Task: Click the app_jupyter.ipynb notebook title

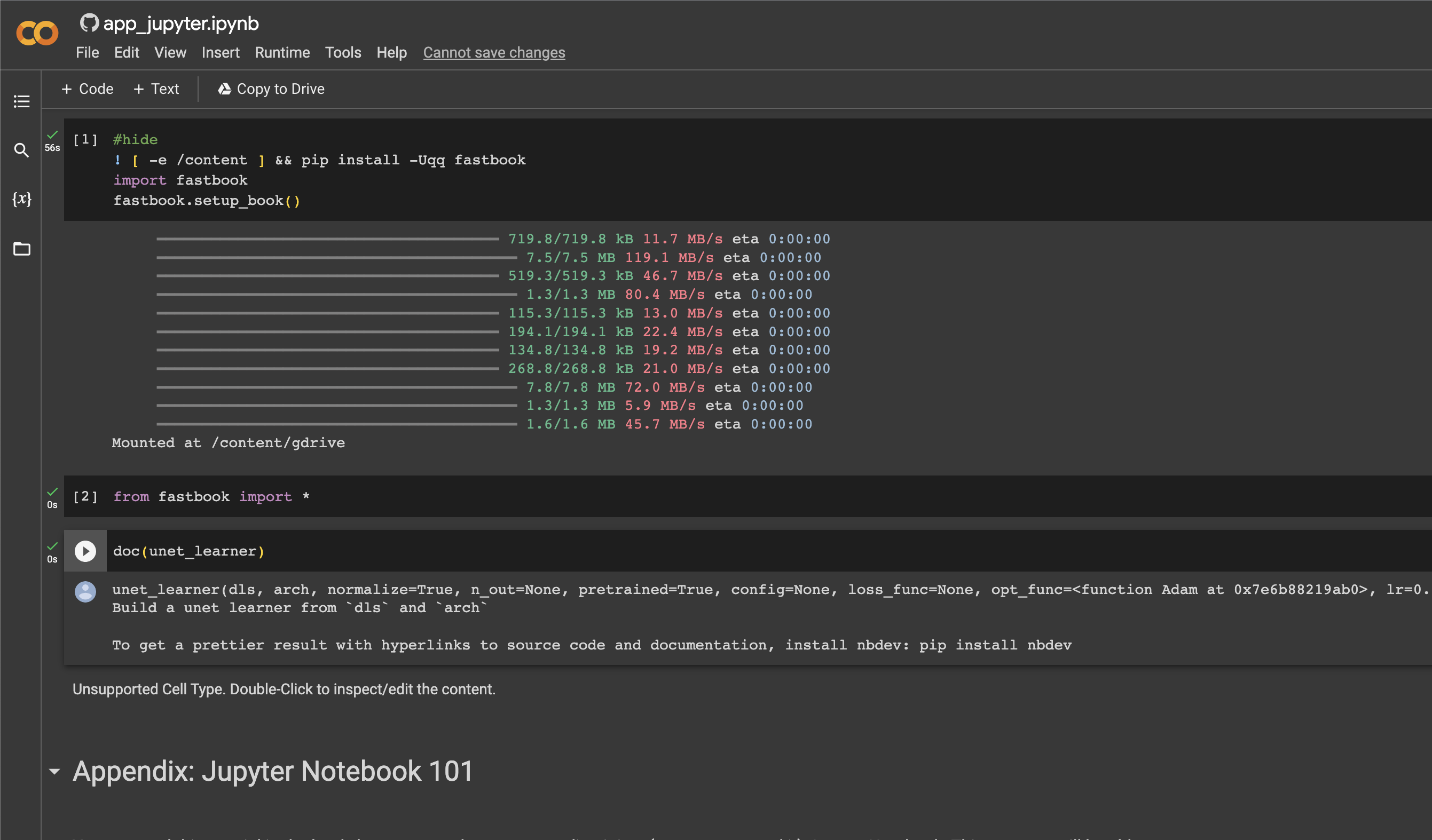Action: pyautogui.click(x=180, y=23)
